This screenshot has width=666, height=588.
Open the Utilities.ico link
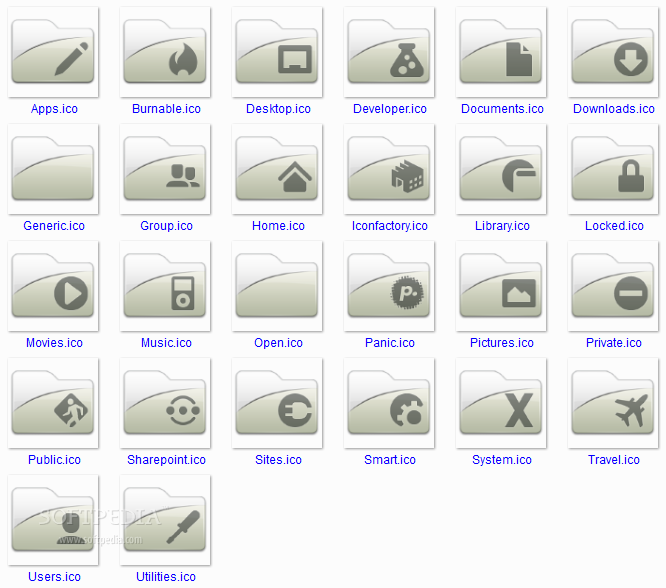[x=166, y=577]
